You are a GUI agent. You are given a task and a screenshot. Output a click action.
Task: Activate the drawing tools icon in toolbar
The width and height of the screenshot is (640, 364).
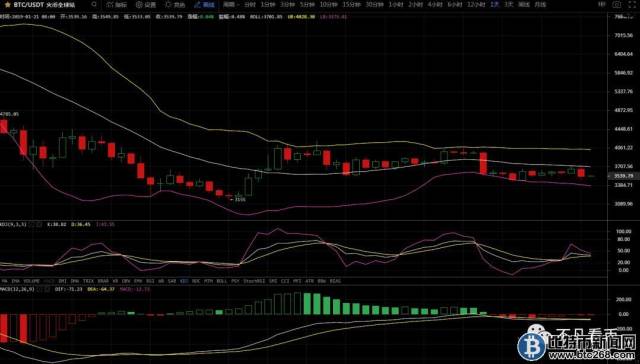175,5
